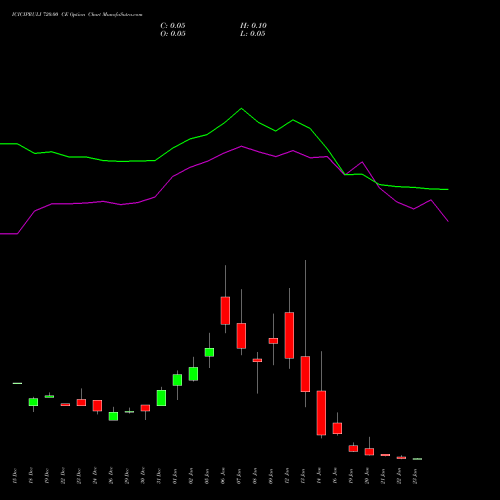Click the '31 Dec' date axis label

click(x=159, y=476)
